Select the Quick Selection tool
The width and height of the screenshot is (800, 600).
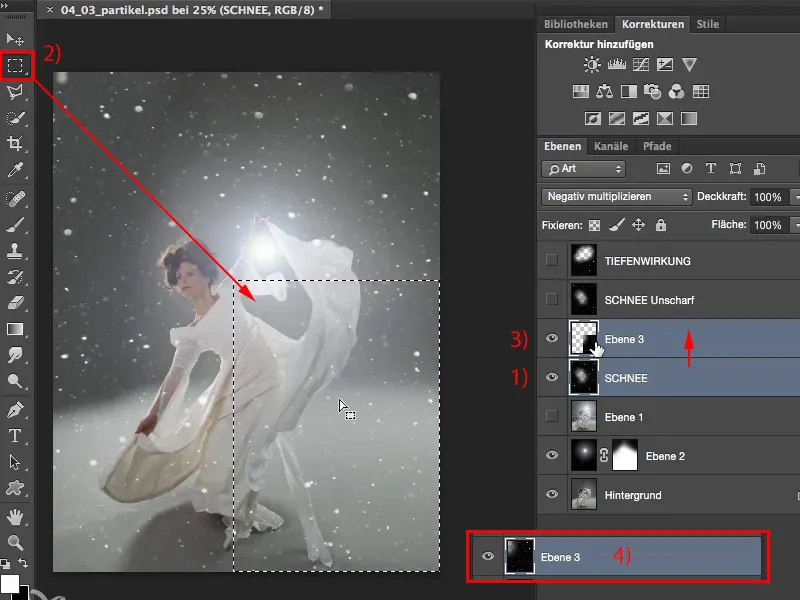coord(15,118)
